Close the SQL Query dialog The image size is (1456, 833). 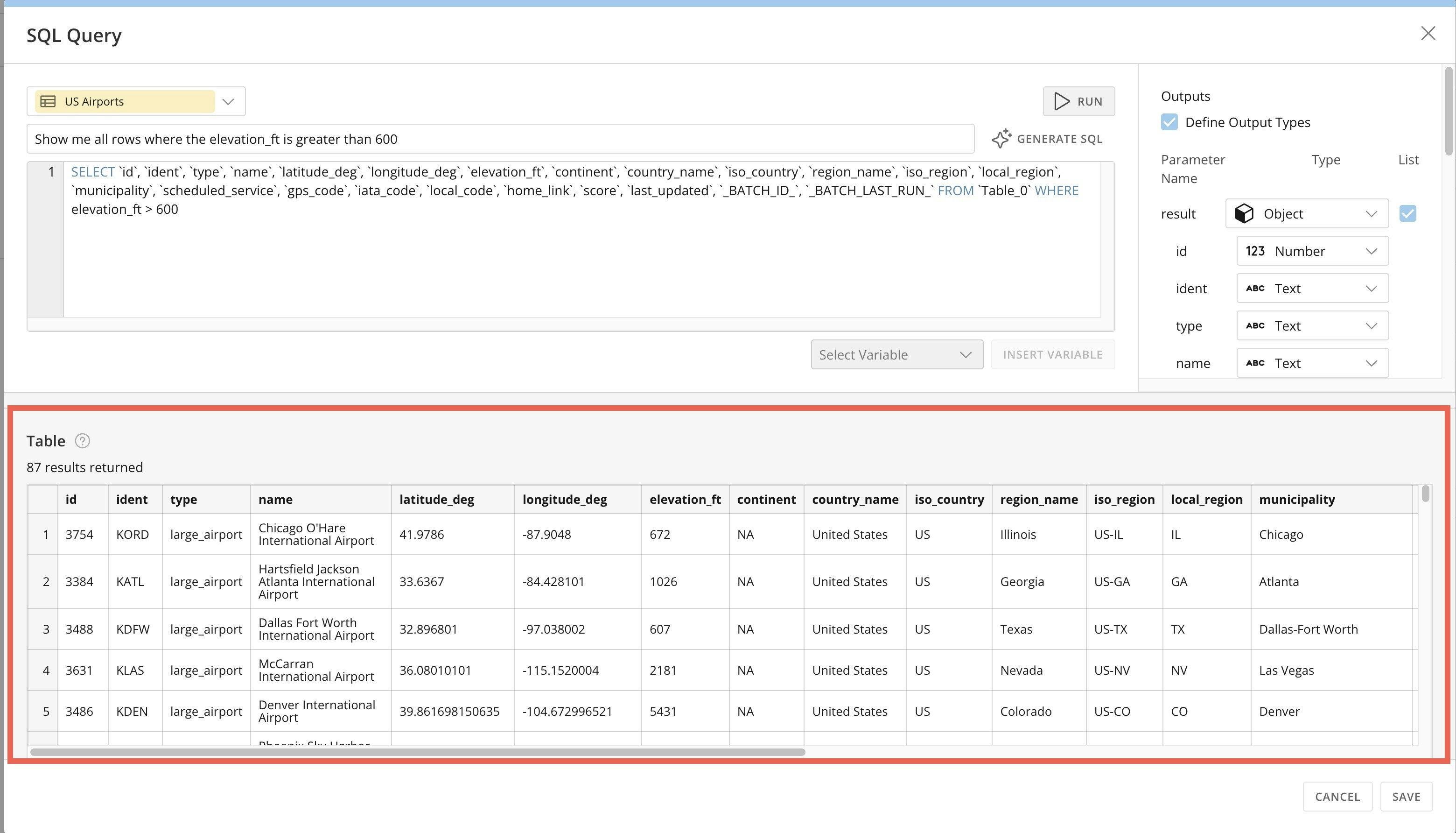tap(1428, 34)
